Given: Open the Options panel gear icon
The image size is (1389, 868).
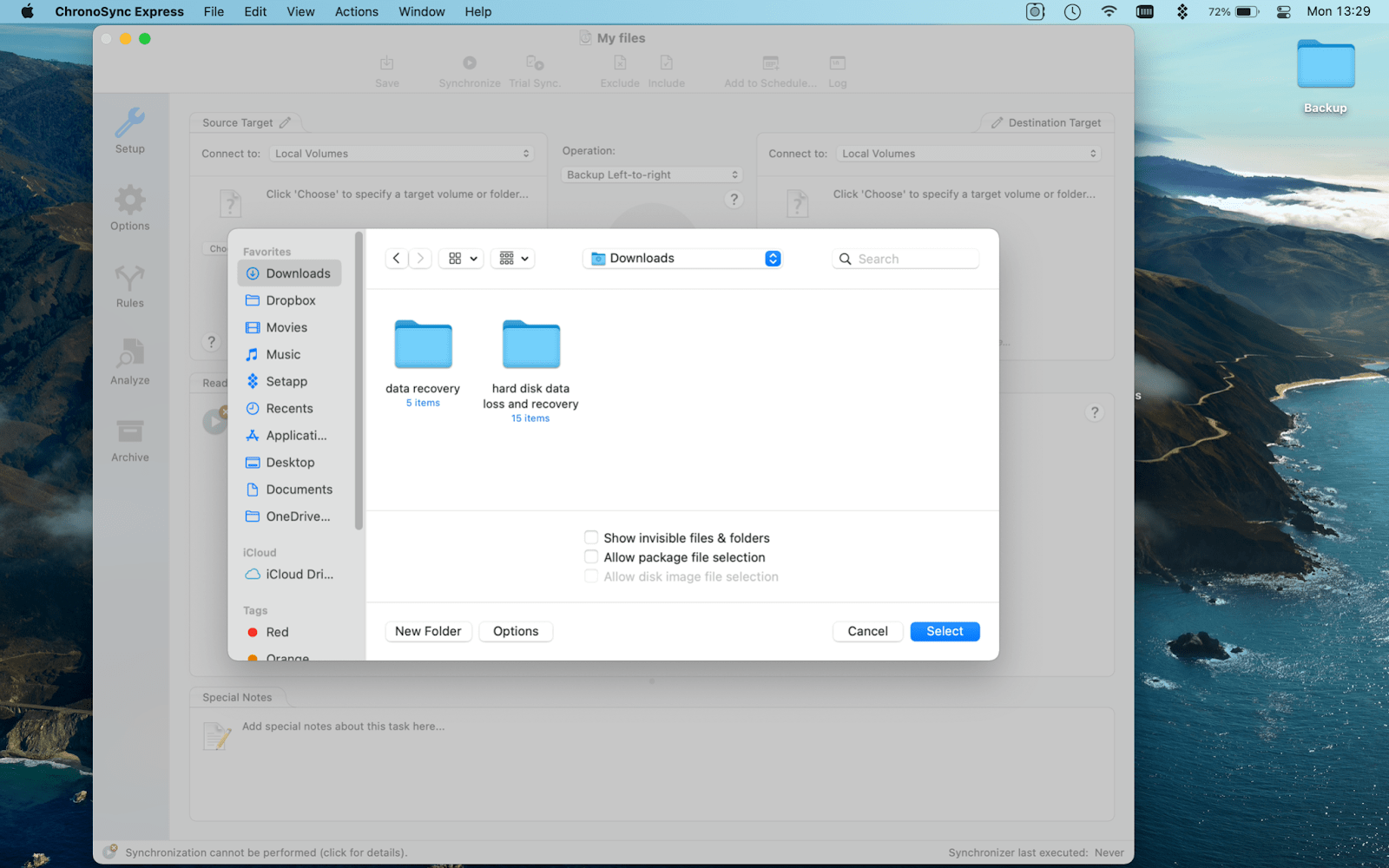Looking at the screenshot, I should pyautogui.click(x=130, y=201).
